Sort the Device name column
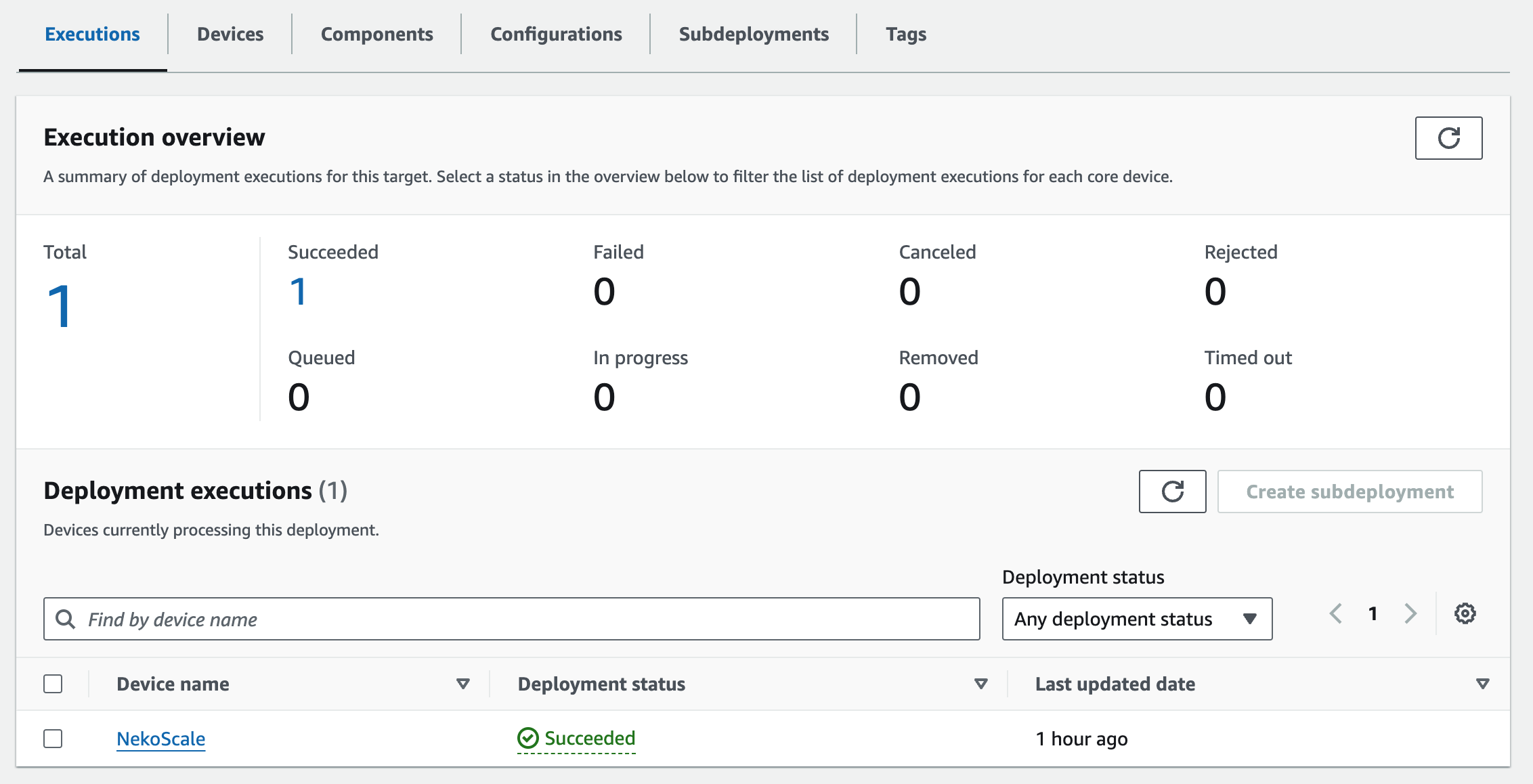Image resolution: width=1533 pixels, height=784 pixels. click(463, 684)
